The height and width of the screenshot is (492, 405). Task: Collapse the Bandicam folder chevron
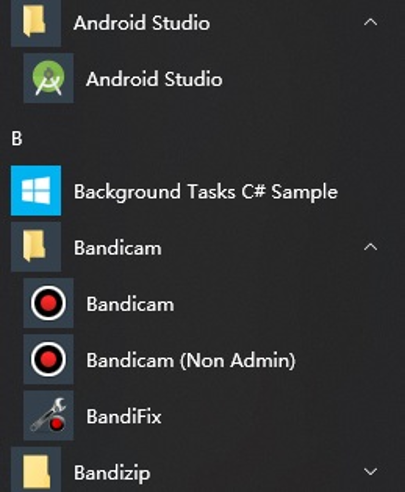tap(371, 247)
